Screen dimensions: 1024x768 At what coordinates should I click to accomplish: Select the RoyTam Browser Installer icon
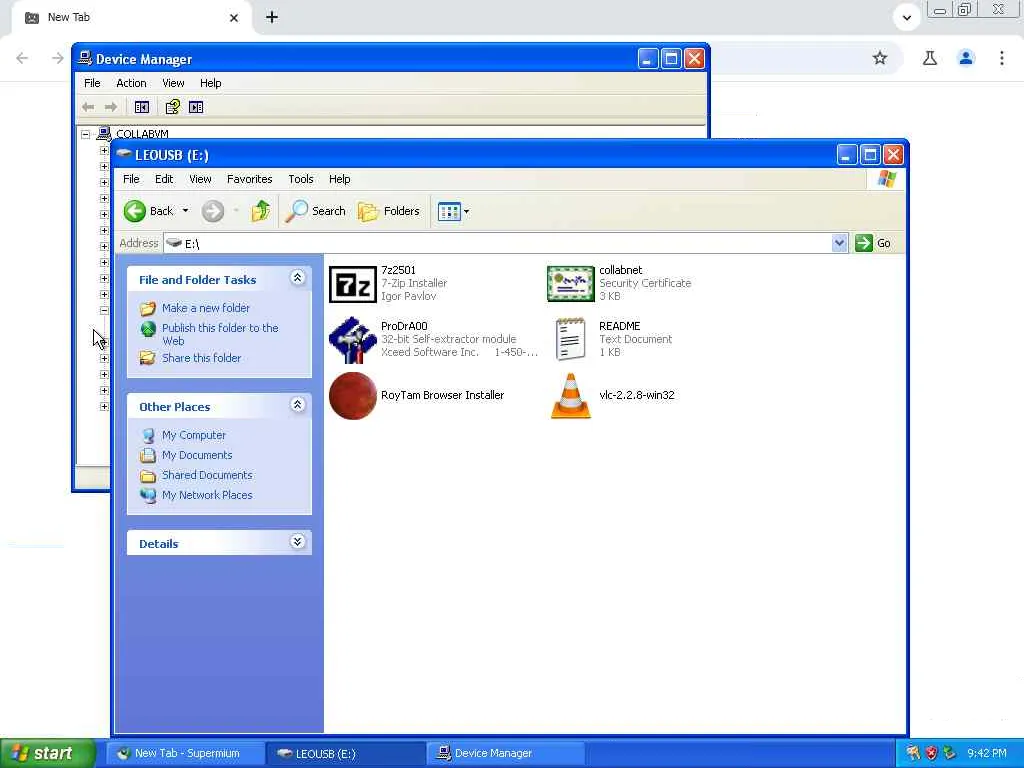pyautogui.click(x=353, y=396)
